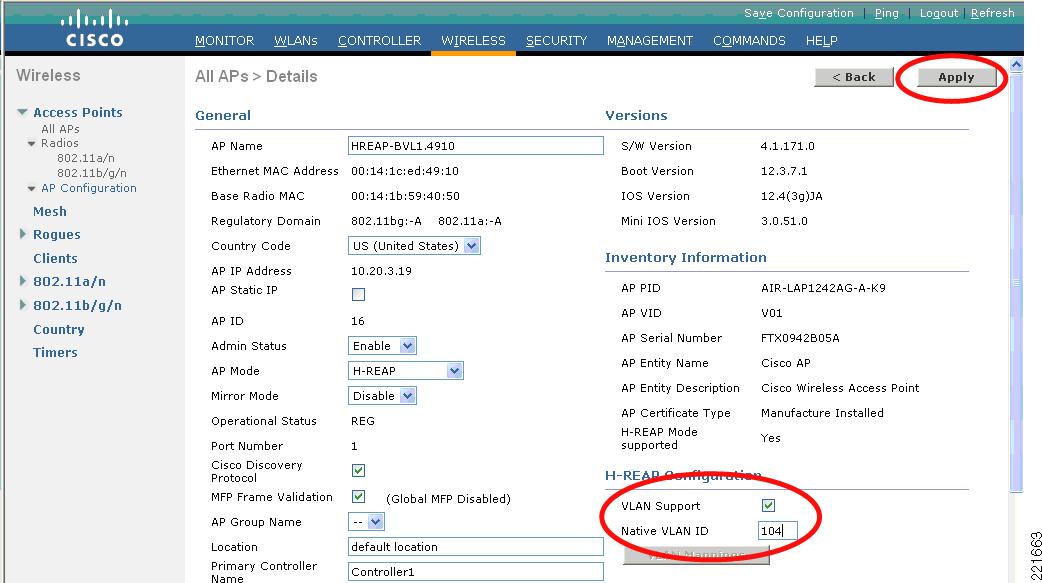This screenshot has width=1042, height=583.
Task: Open the CONTROLLER menu
Action: [379, 41]
